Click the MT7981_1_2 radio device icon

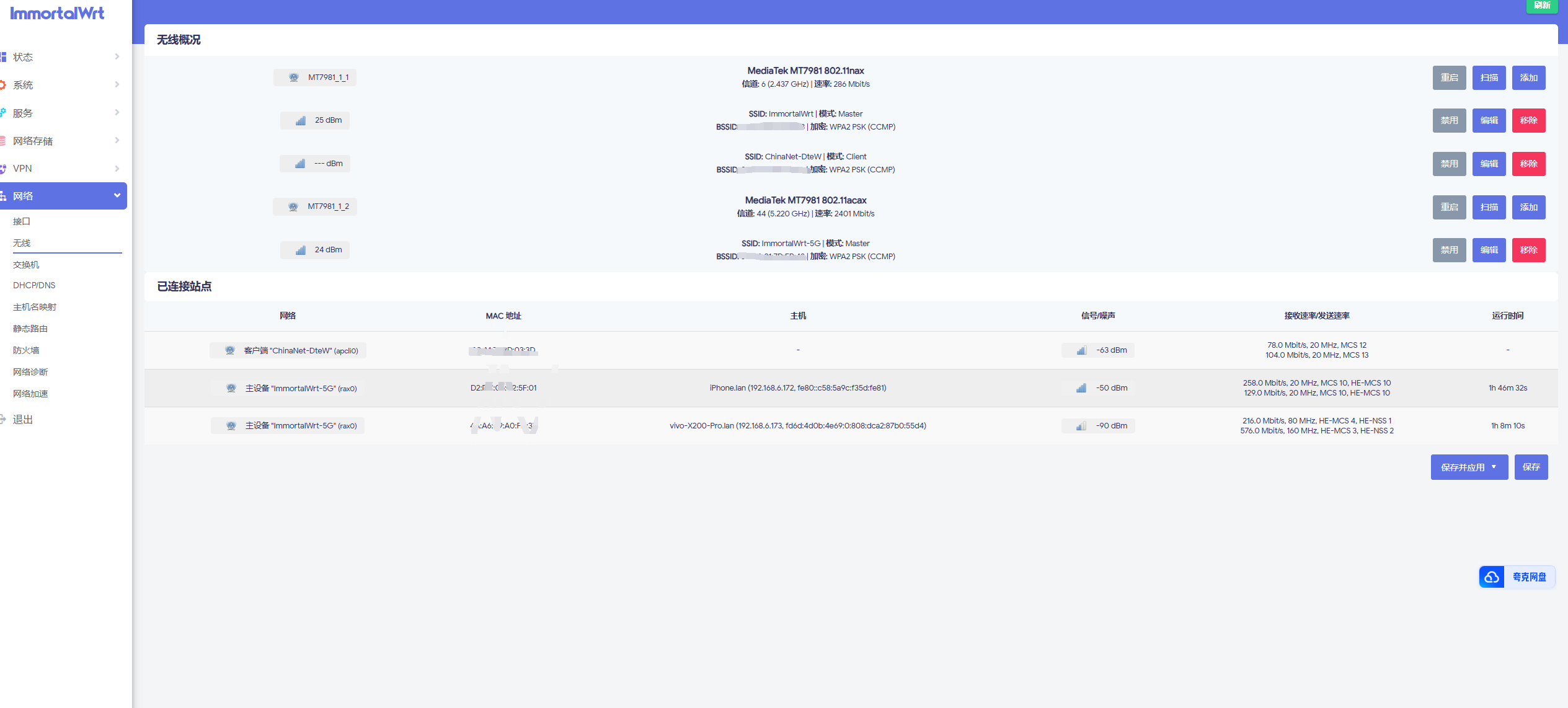click(293, 206)
